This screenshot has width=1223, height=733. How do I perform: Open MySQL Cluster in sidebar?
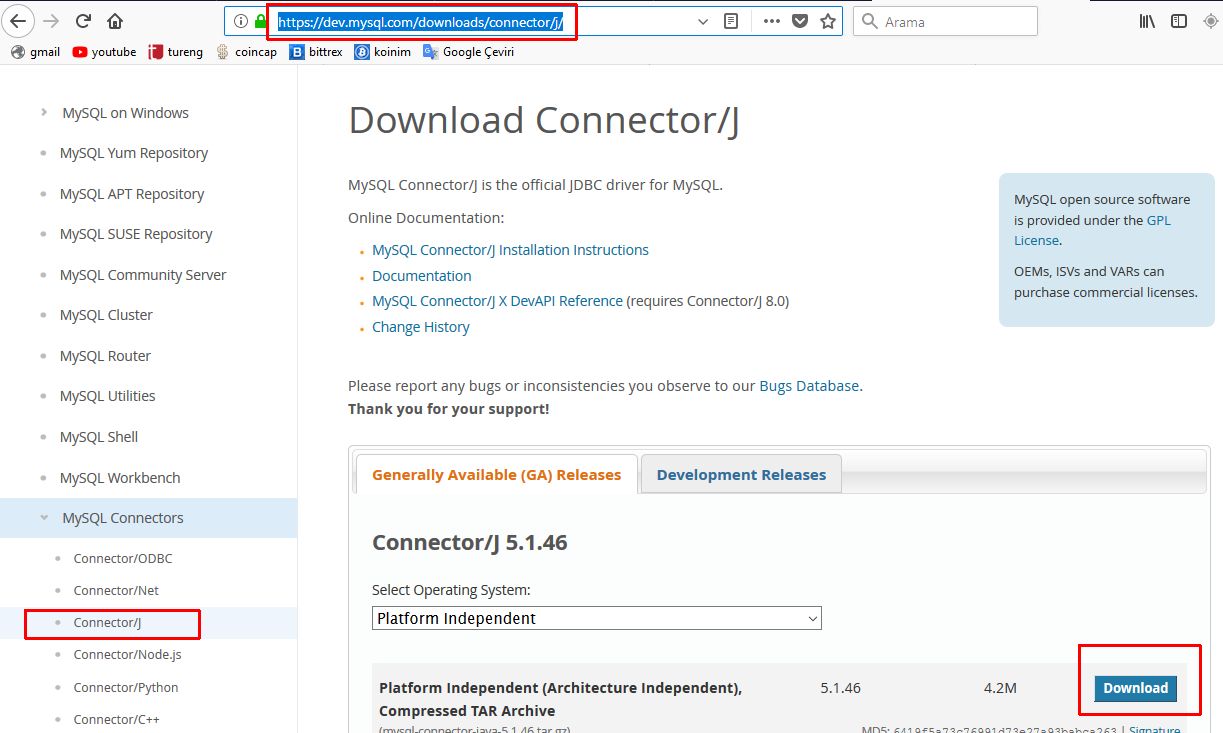pyautogui.click(x=106, y=315)
